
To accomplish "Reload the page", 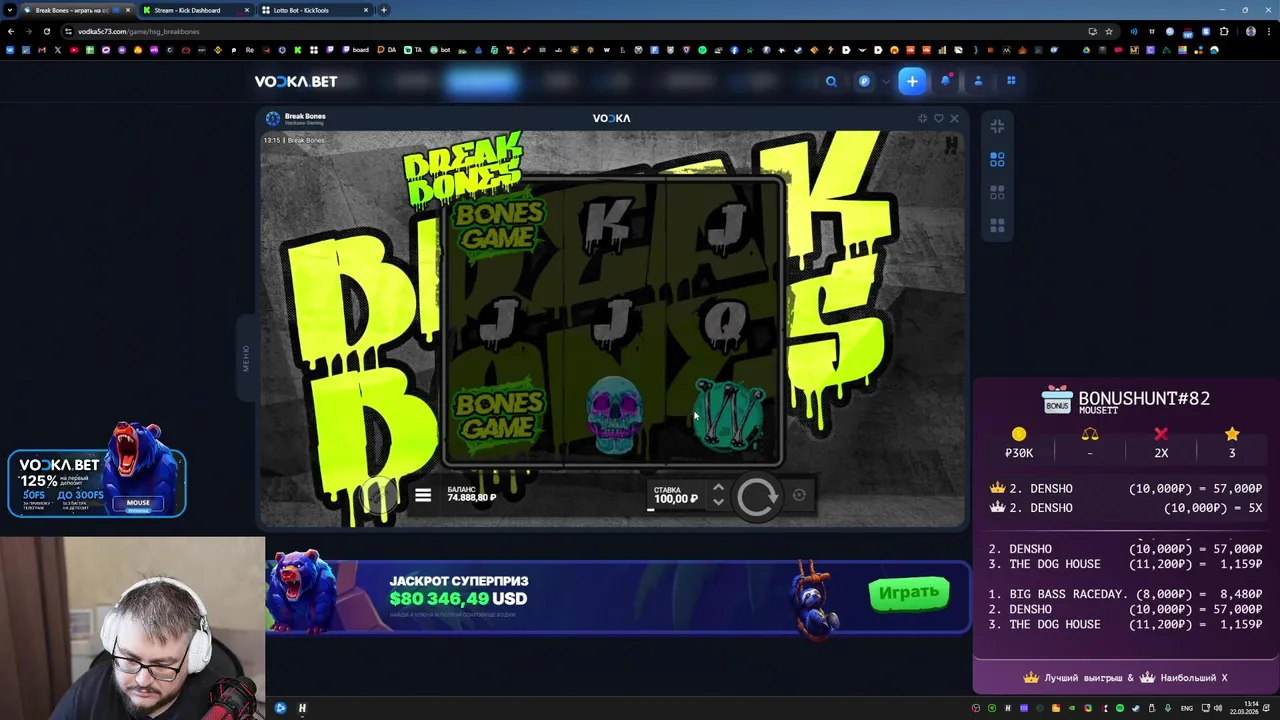I will (x=46, y=31).
